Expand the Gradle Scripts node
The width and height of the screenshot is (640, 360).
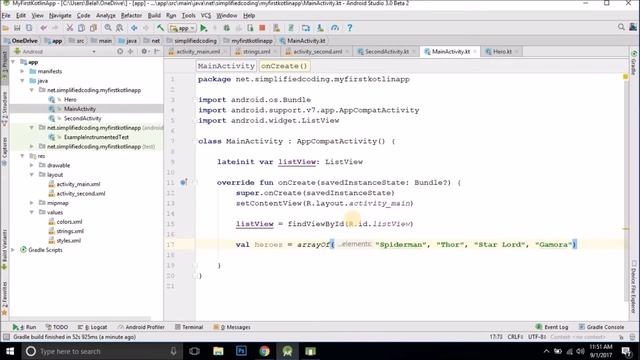click(x=13, y=249)
